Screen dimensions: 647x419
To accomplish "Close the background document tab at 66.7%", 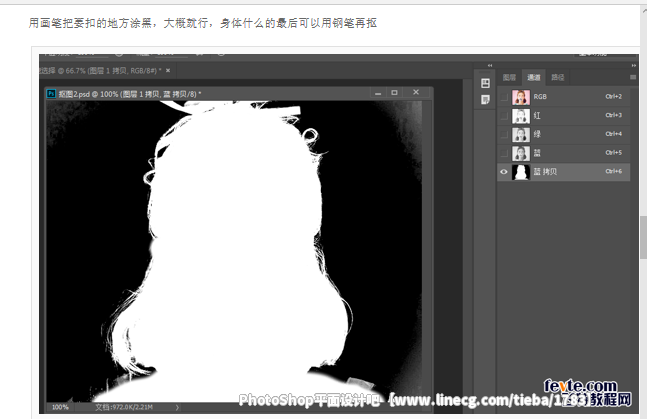I will coord(168,70).
